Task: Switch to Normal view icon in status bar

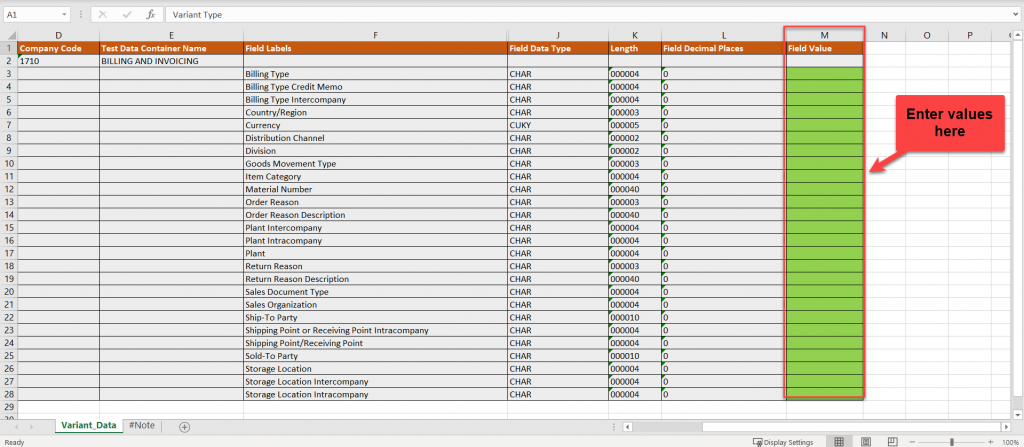Action: (839, 442)
